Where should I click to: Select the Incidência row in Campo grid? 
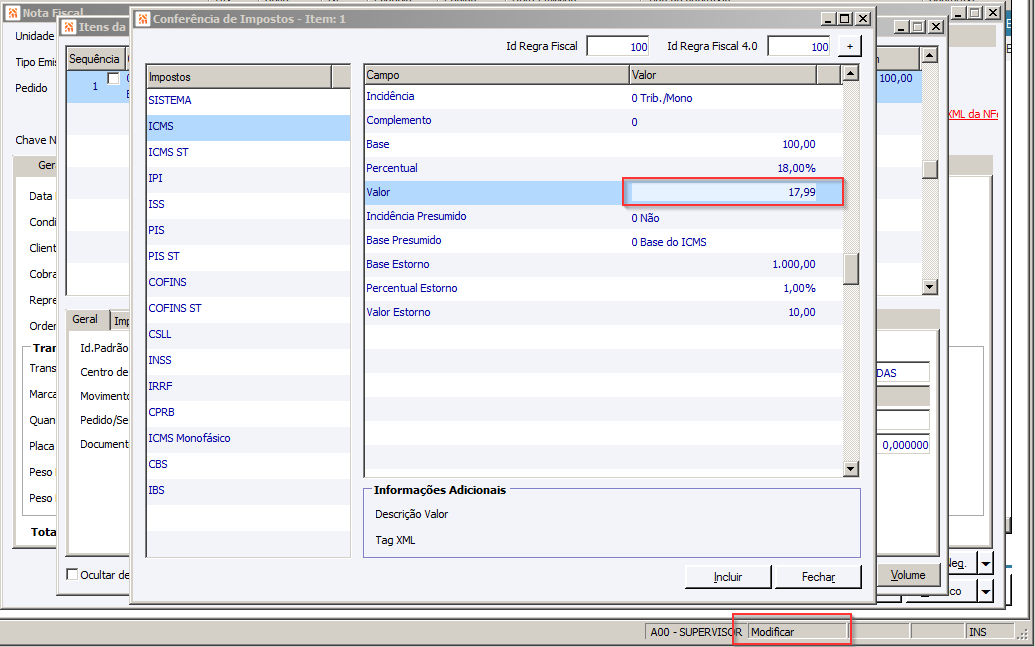(603, 97)
